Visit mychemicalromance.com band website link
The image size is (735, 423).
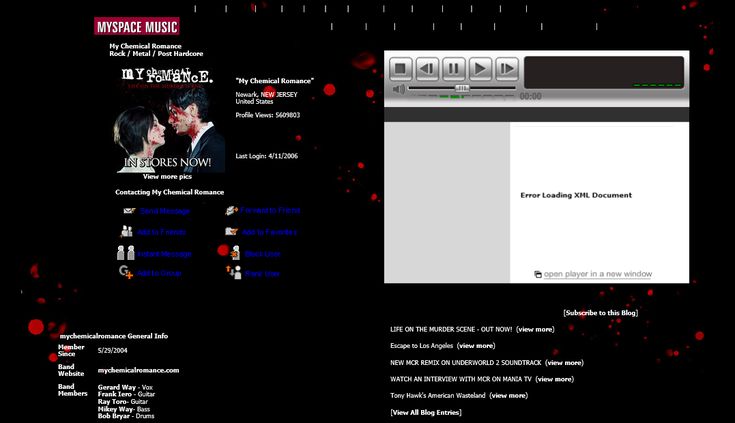(x=138, y=370)
